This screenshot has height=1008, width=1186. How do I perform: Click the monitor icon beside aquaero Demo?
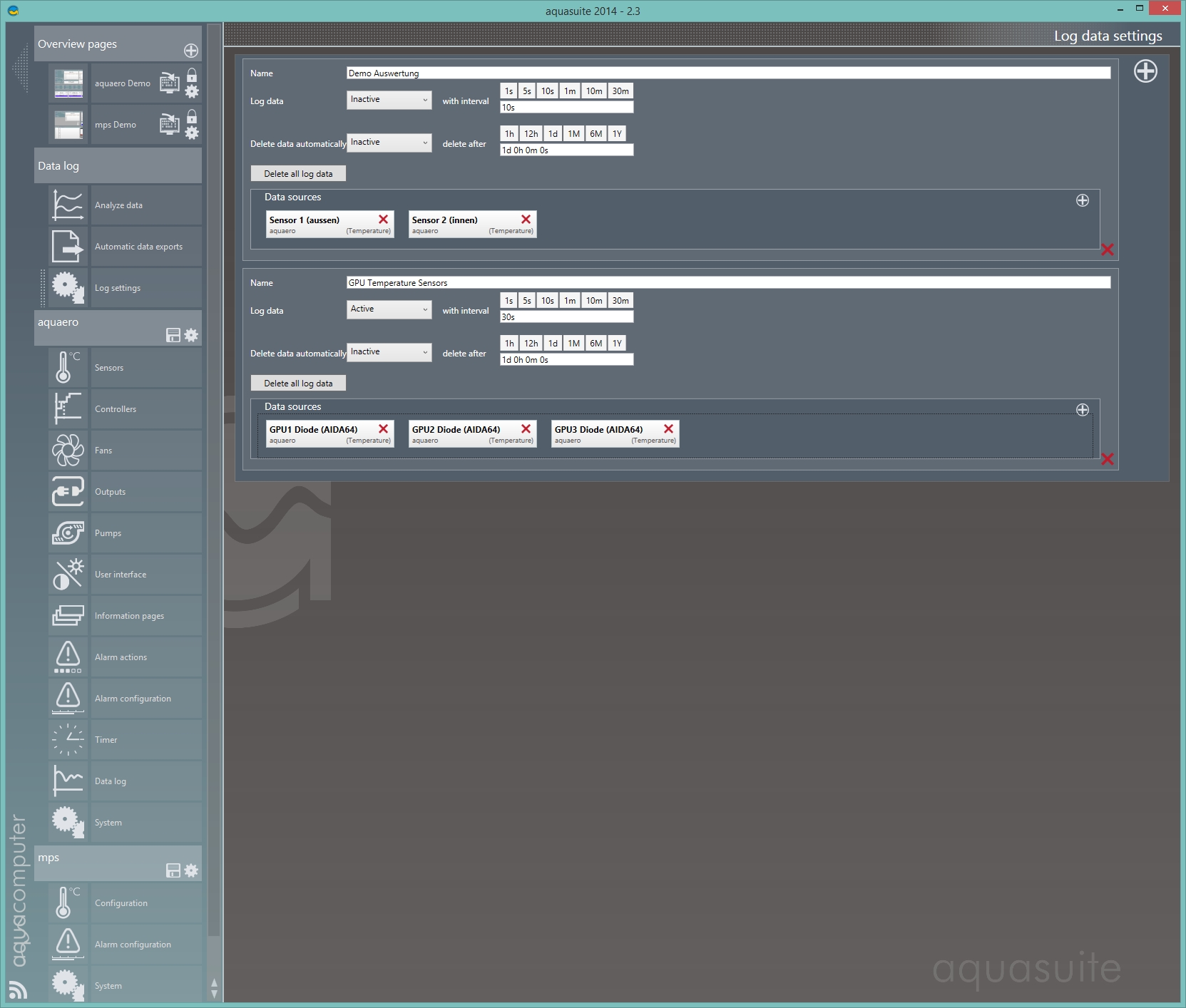pyautogui.click(x=169, y=83)
